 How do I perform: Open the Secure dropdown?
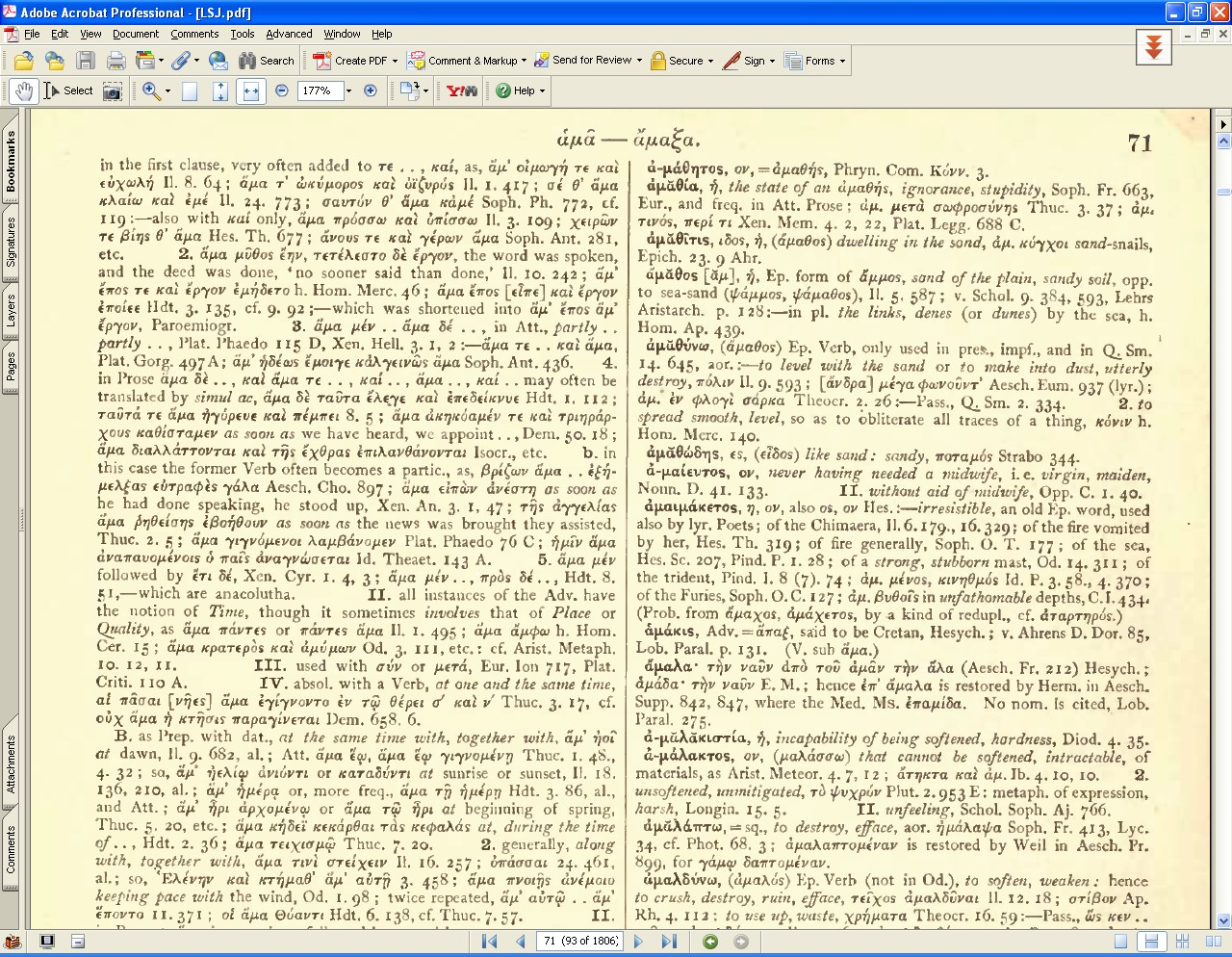coord(710,61)
